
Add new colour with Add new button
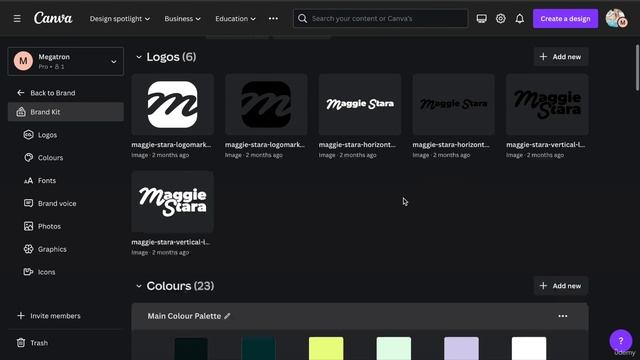click(561, 286)
